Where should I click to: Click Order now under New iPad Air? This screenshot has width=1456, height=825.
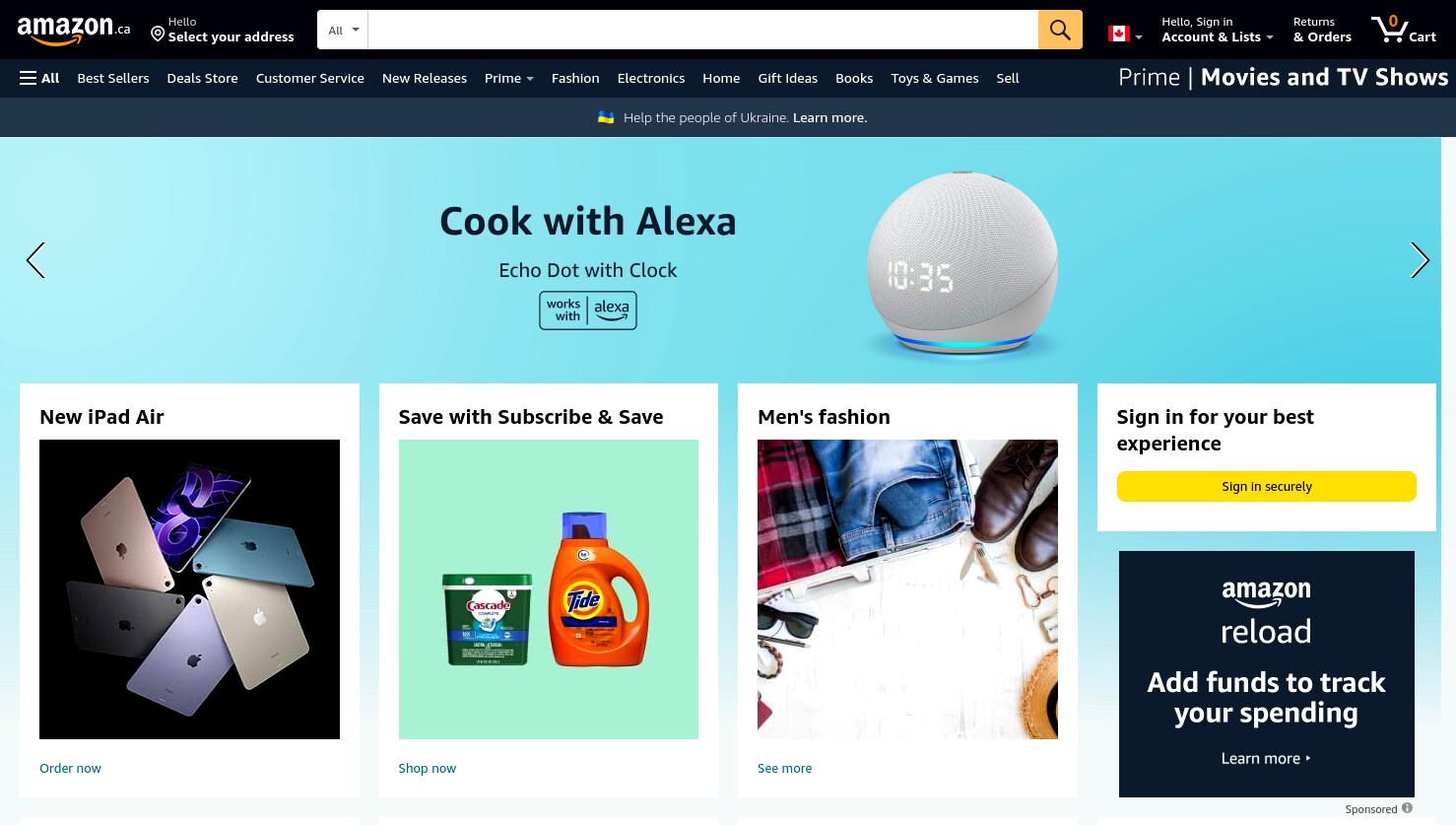70,768
